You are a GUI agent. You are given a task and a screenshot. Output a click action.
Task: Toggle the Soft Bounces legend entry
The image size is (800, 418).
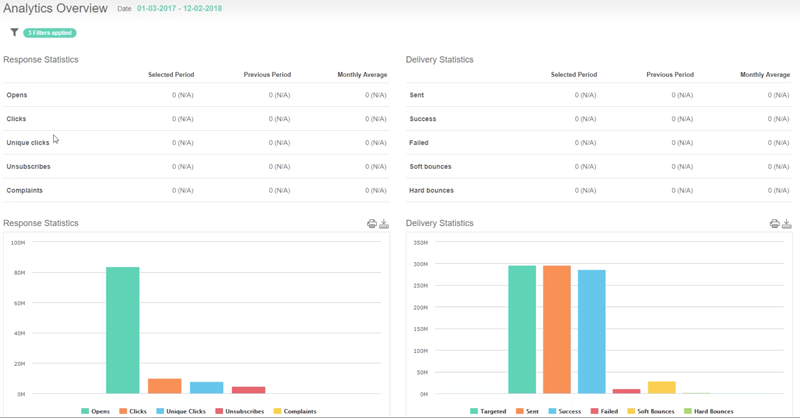point(651,411)
